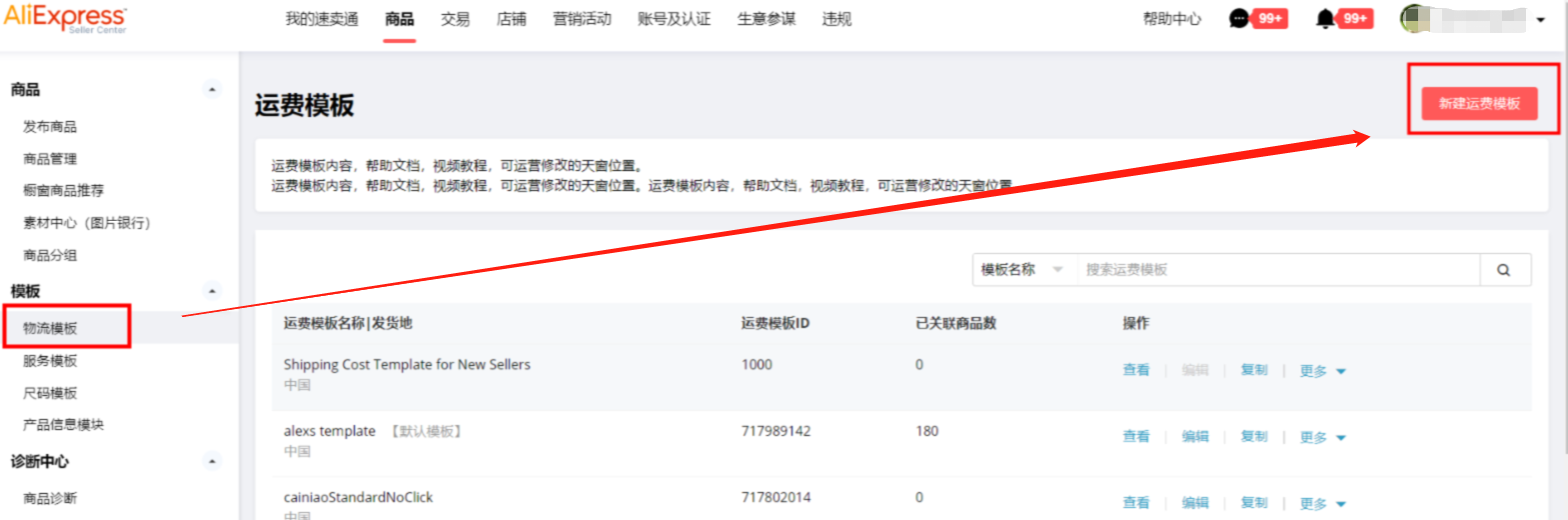Open the account dropdown arrow
This screenshot has height=520, width=1568.
pyautogui.click(x=1540, y=20)
